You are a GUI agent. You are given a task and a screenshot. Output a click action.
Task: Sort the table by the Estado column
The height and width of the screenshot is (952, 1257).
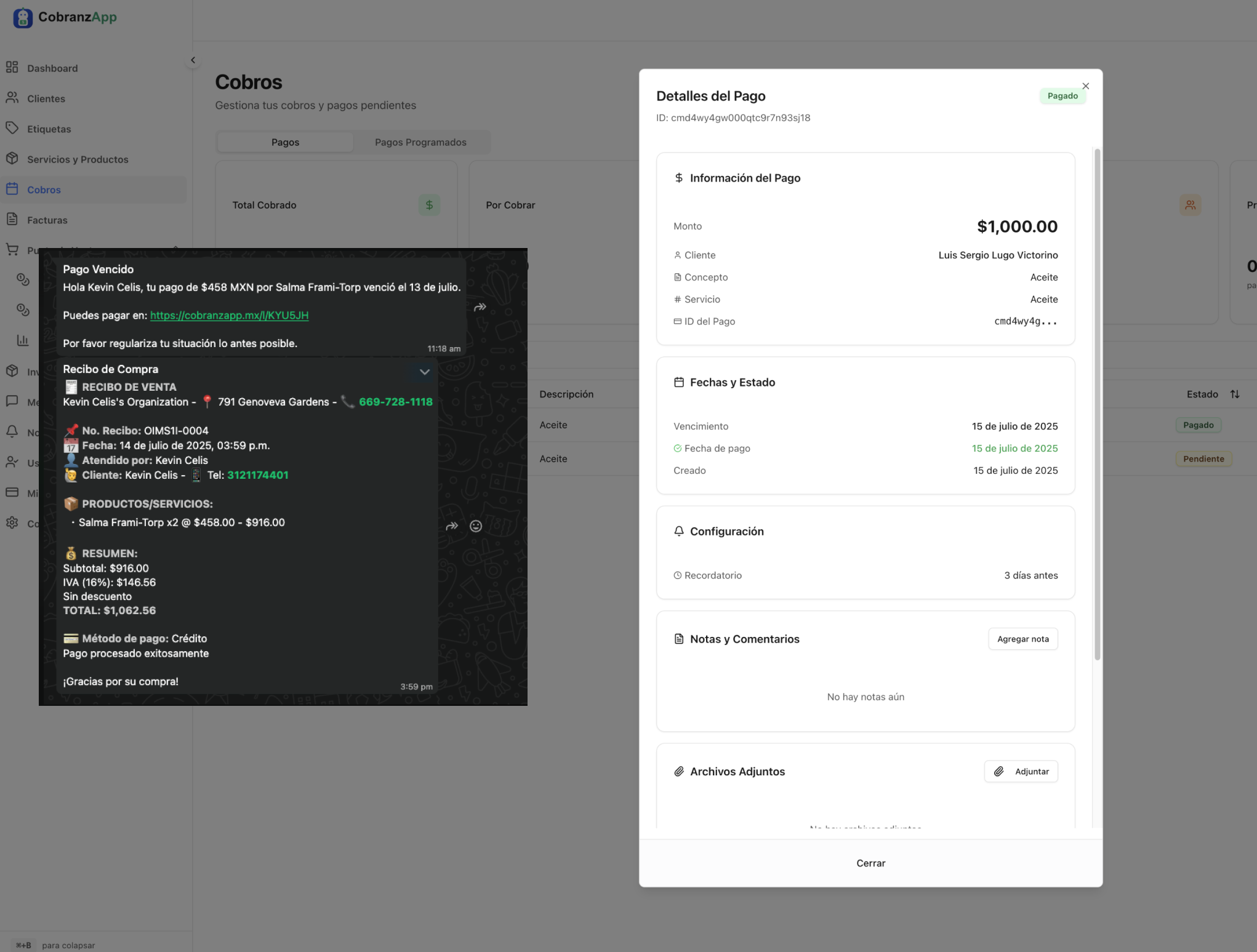(x=1234, y=394)
